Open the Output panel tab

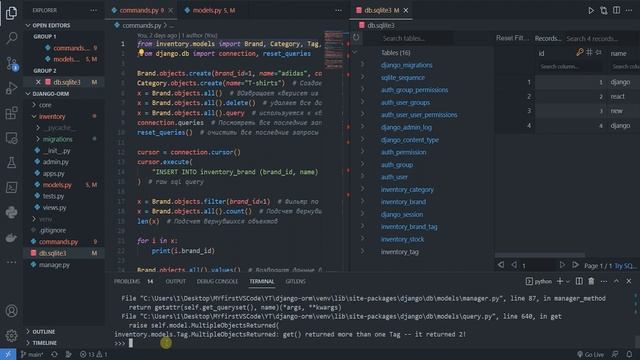click(x=176, y=281)
